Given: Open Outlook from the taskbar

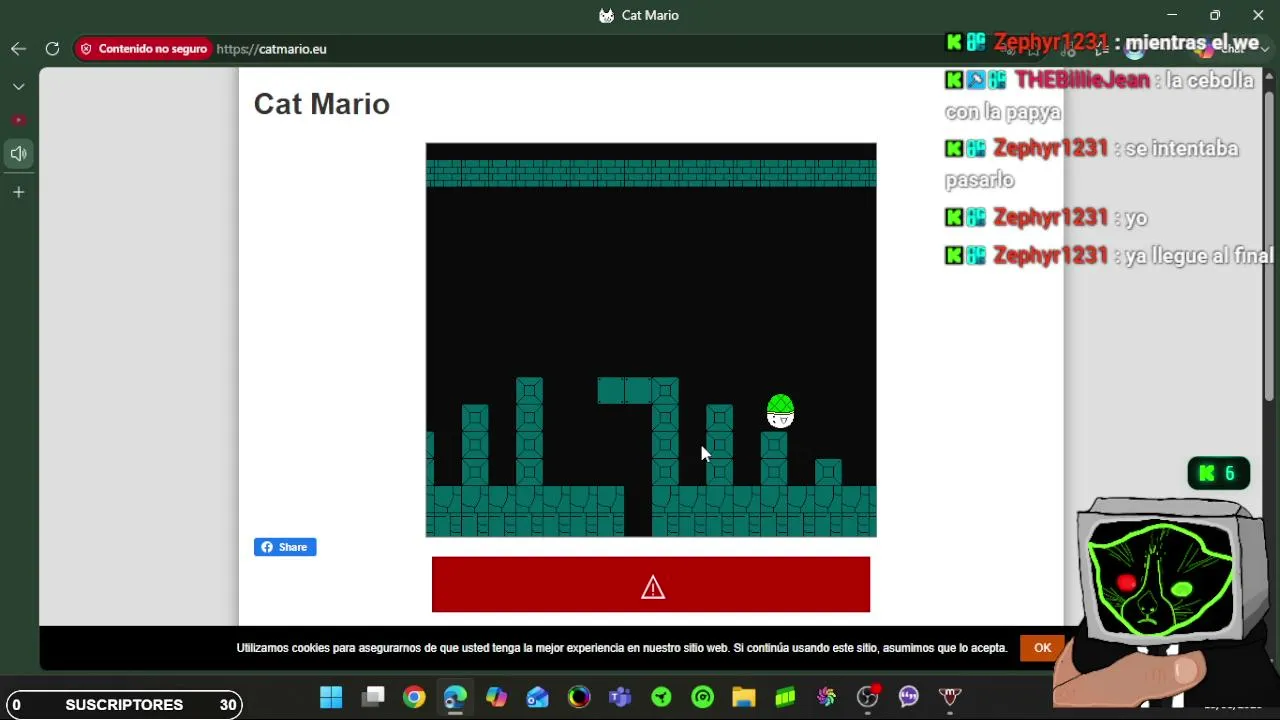Looking at the screenshot, I should [x=538, y=697].
